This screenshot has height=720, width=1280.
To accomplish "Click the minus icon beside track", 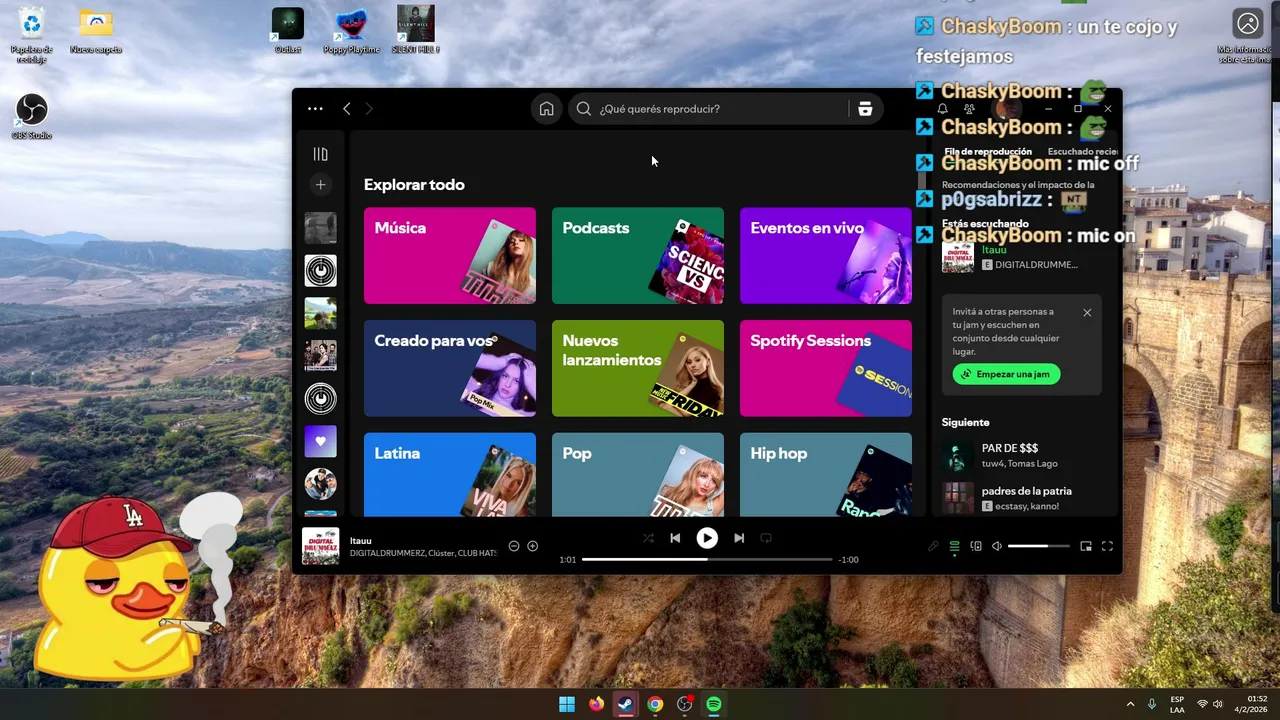I will coord(514,546).
